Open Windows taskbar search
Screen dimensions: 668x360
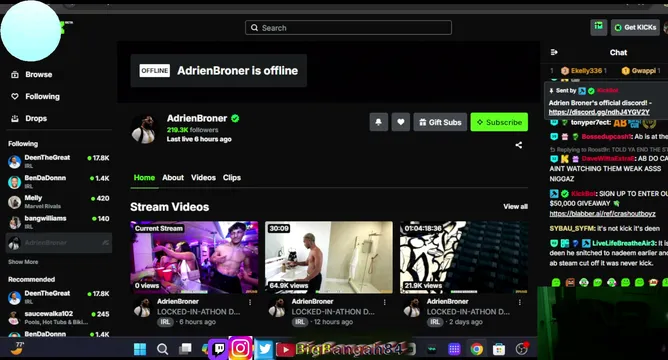click(162, 349)
